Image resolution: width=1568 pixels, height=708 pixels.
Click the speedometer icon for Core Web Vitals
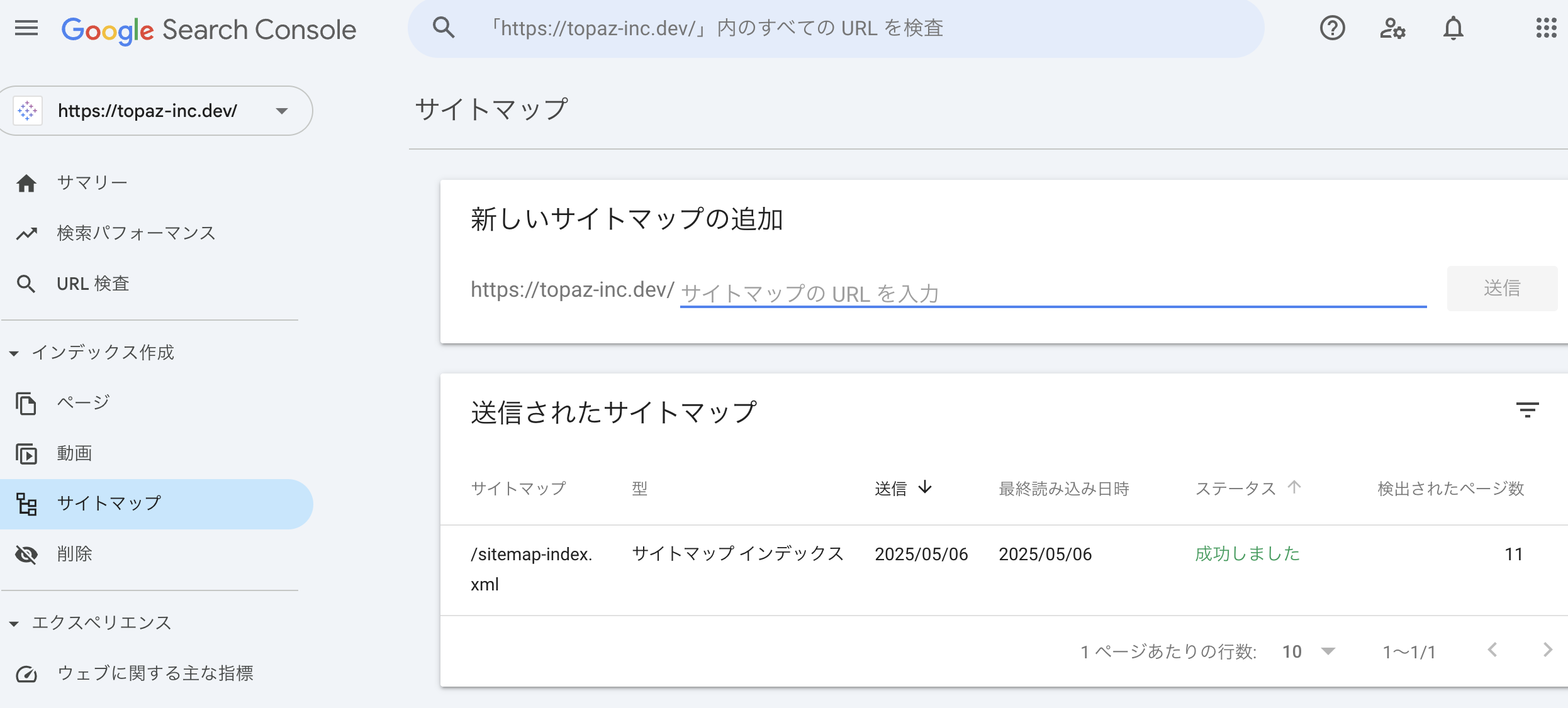(26, 674)
